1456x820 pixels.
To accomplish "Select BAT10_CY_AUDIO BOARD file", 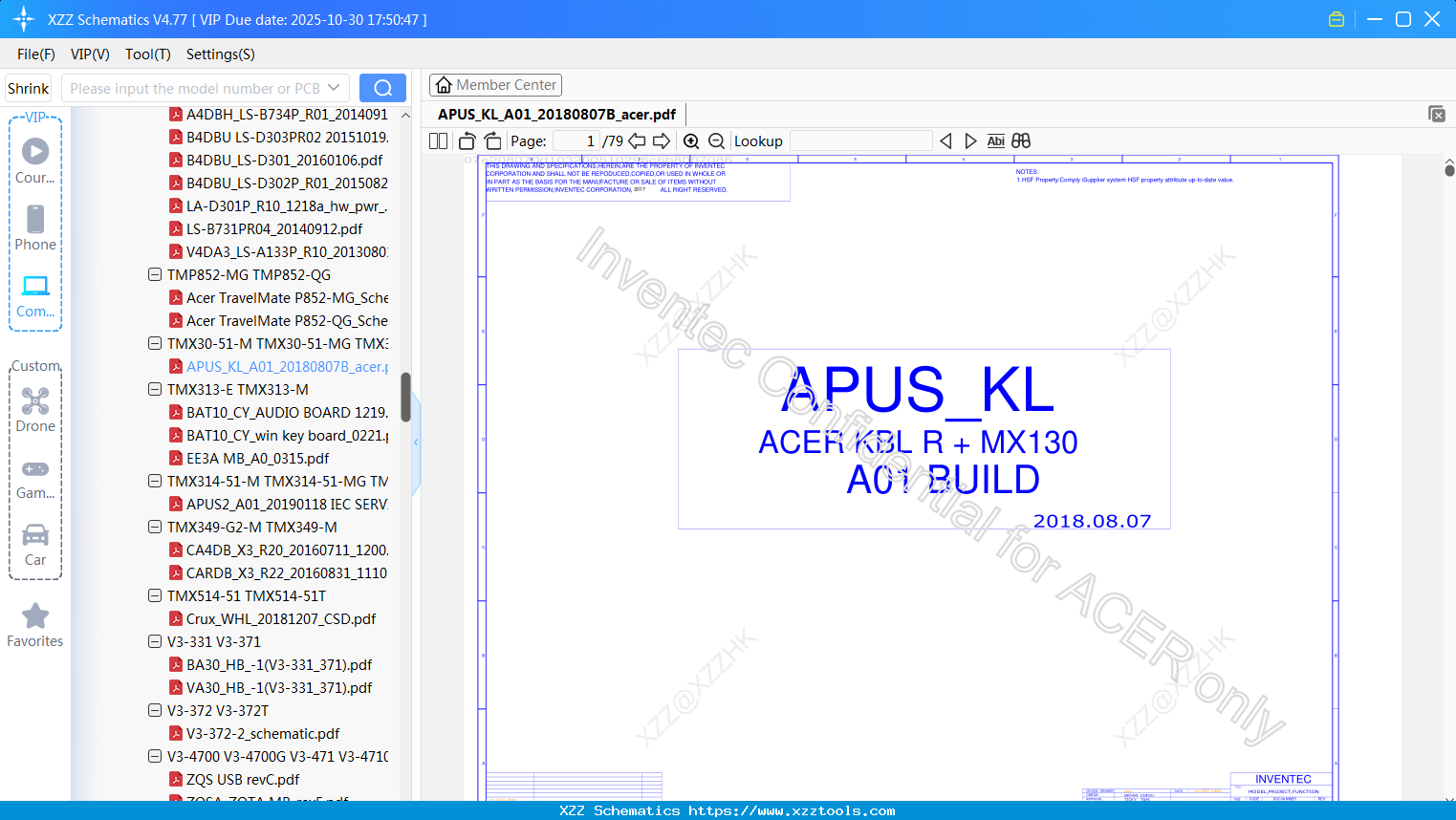I will [x=278, y=413].
